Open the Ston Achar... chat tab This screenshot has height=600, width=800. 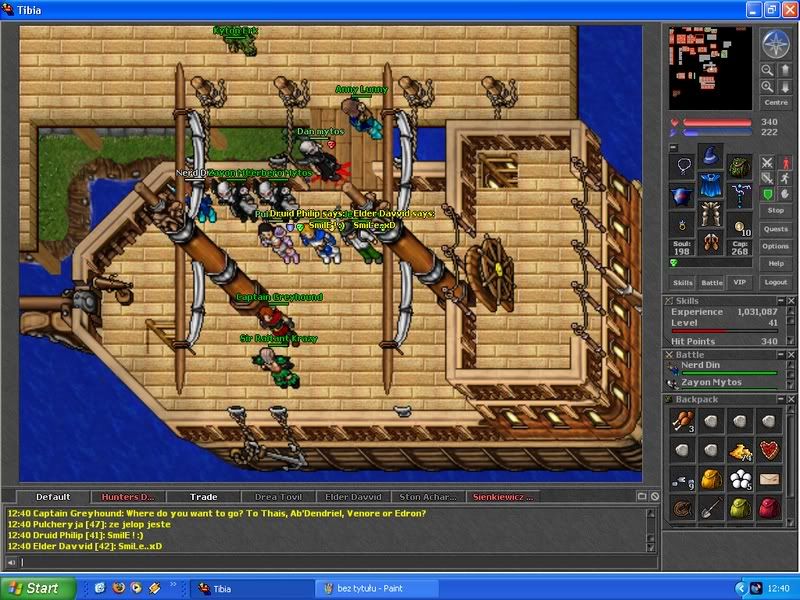click(x=428, y=496)
